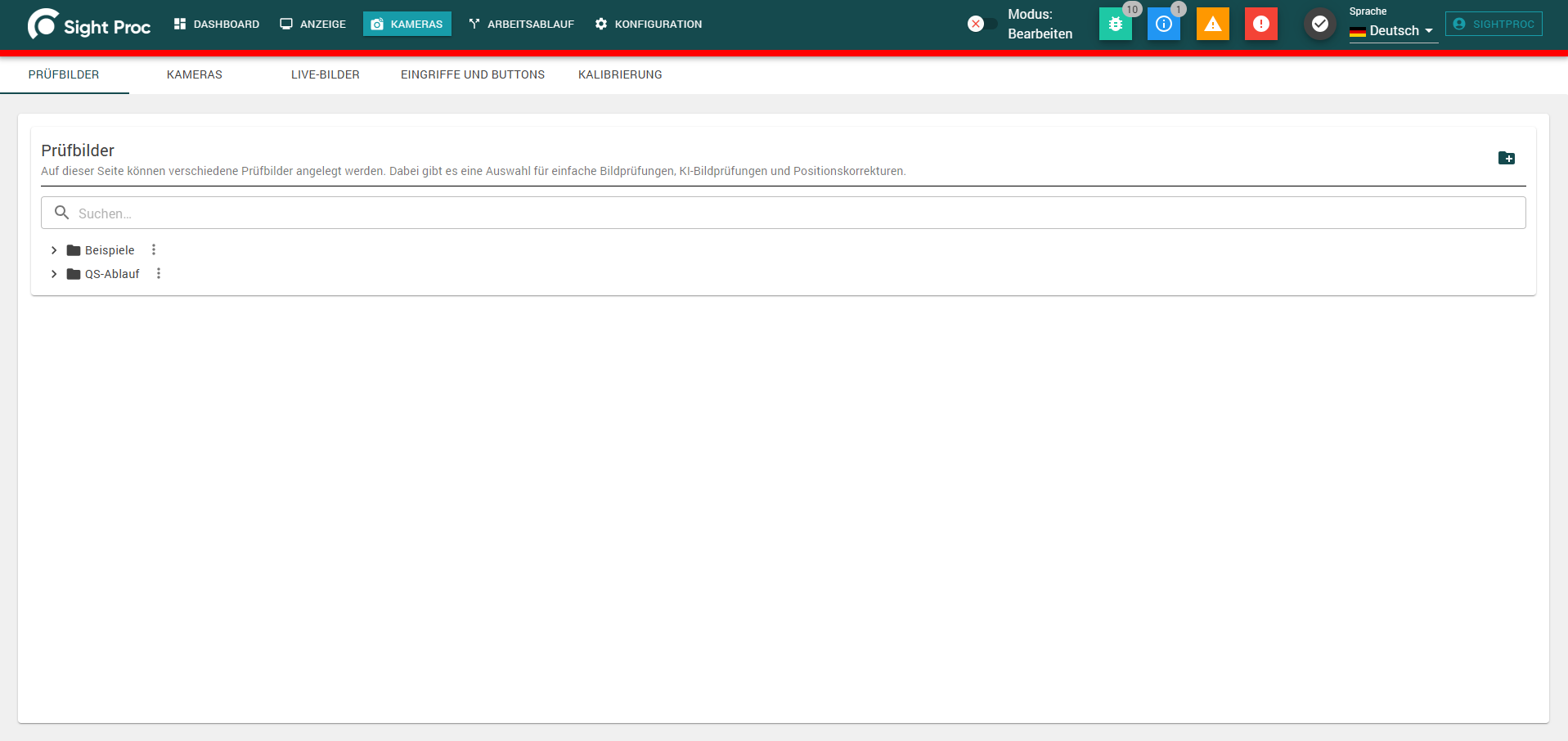The width and height of the screenshot is (1568, 741).
Task: Click the Suchen search field
Action: point(783,213)
